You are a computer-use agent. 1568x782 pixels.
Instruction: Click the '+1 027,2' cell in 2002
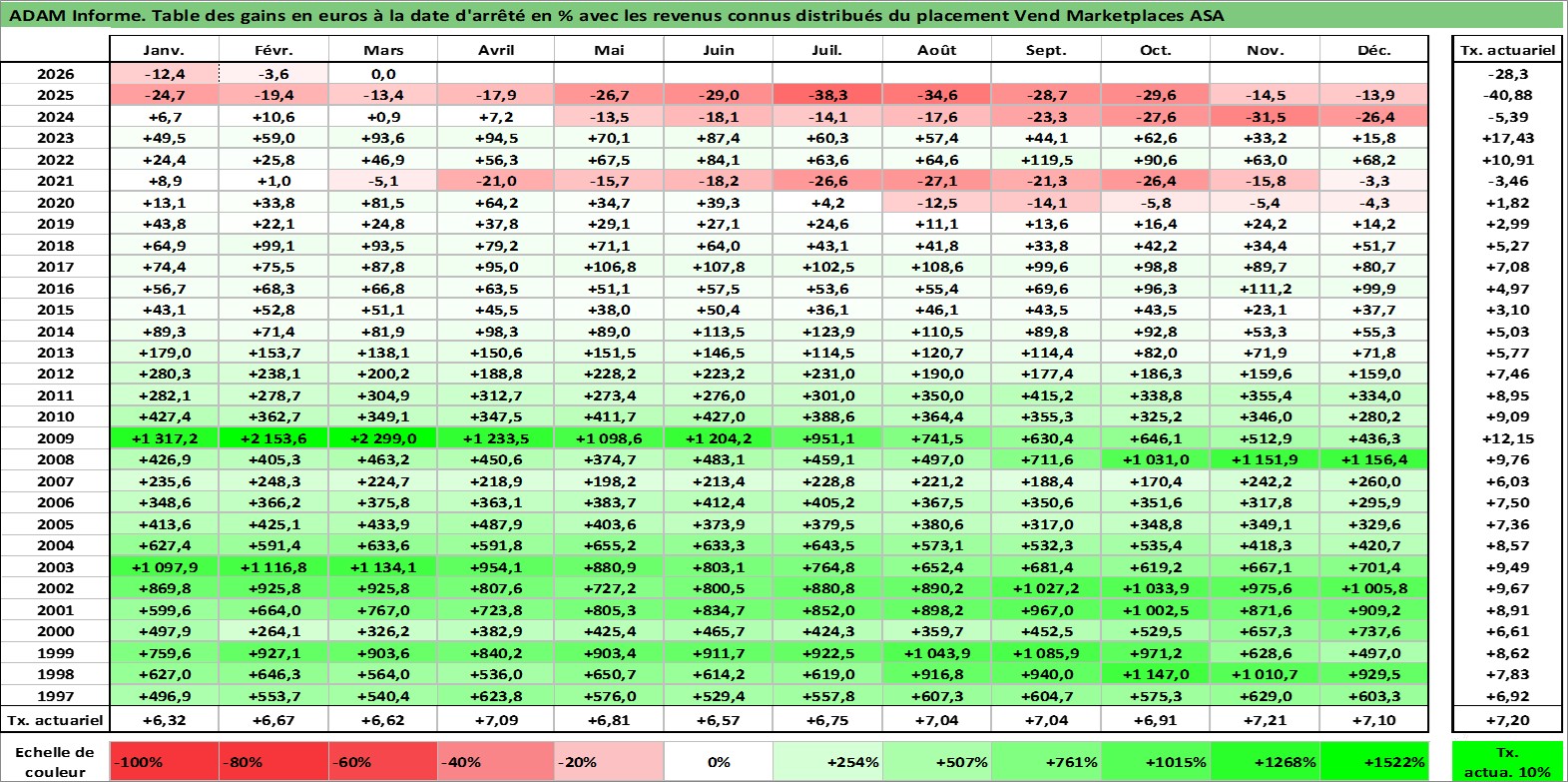click(1046, 588)
